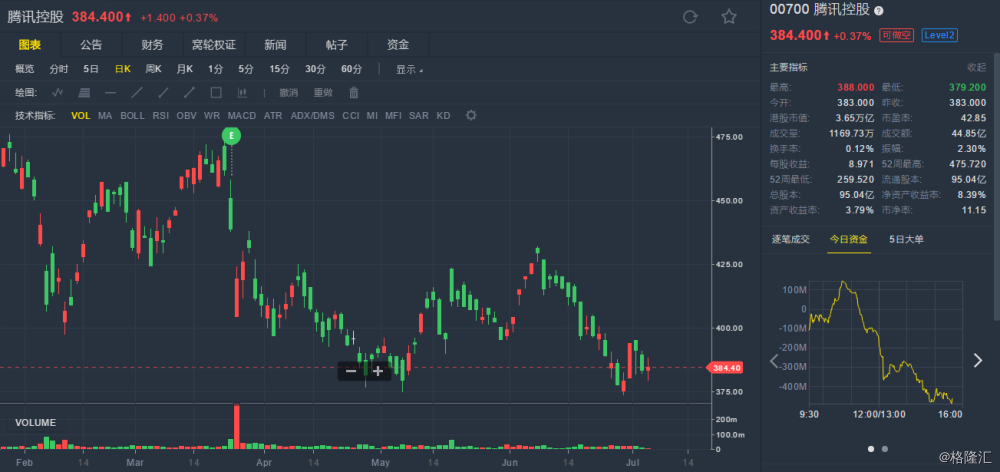Select the 月K monthly candlestick period

click(184, 70)
